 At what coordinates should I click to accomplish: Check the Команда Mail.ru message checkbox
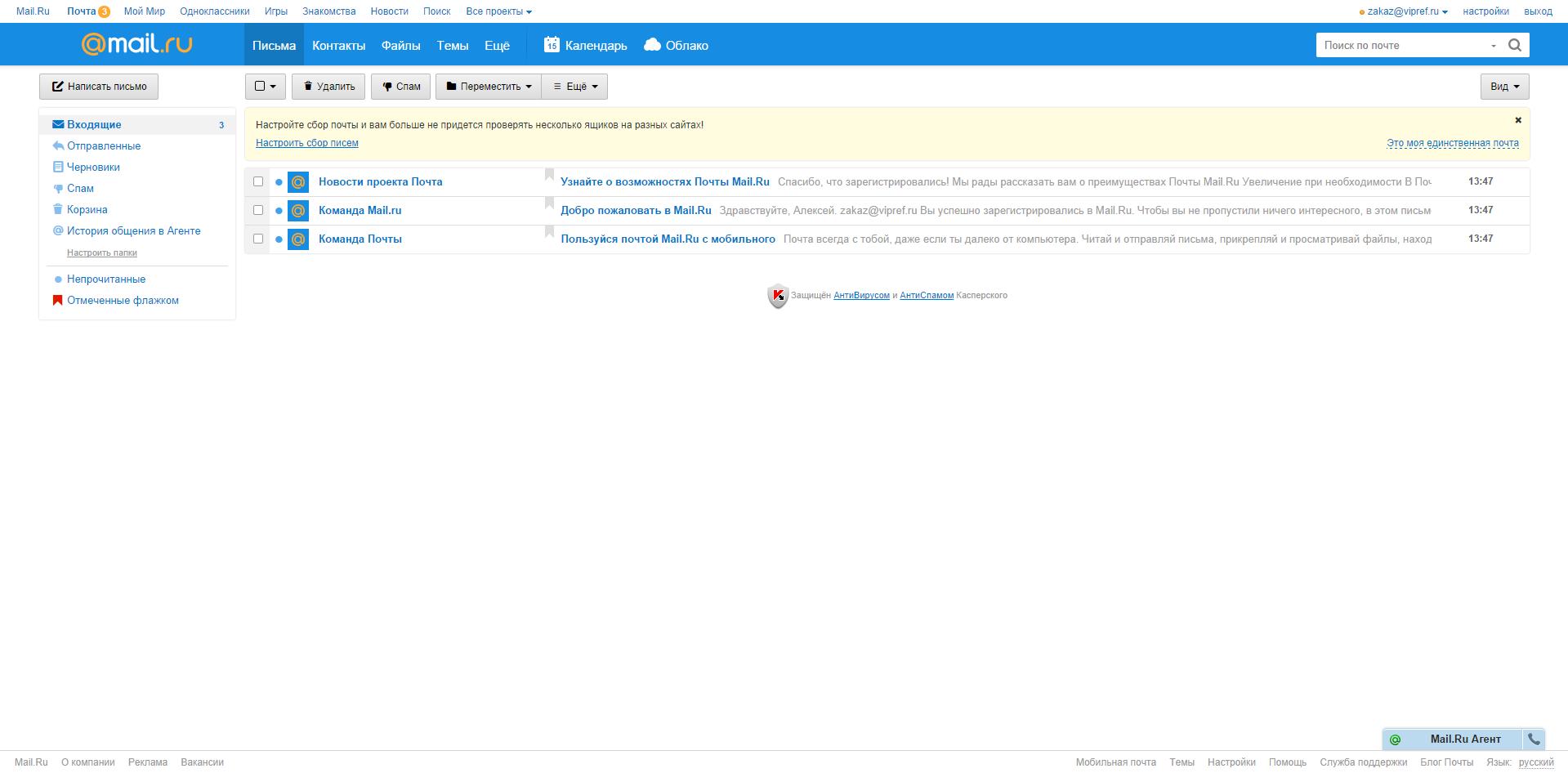(258, 210)
